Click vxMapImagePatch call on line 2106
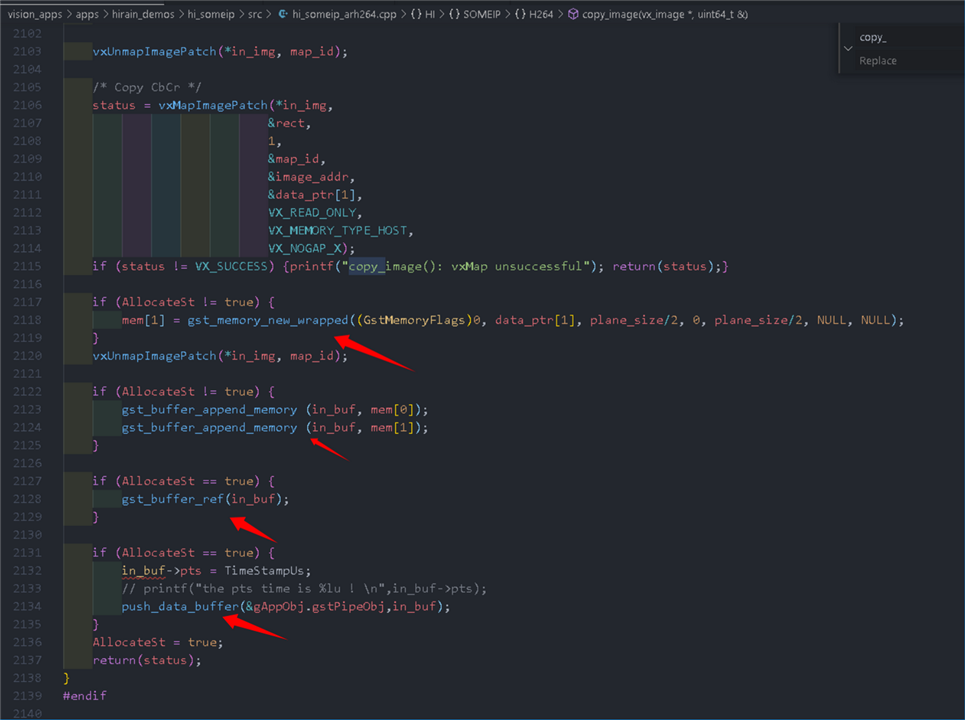Viewport: 965px width, 720px height. click(213, 105)
